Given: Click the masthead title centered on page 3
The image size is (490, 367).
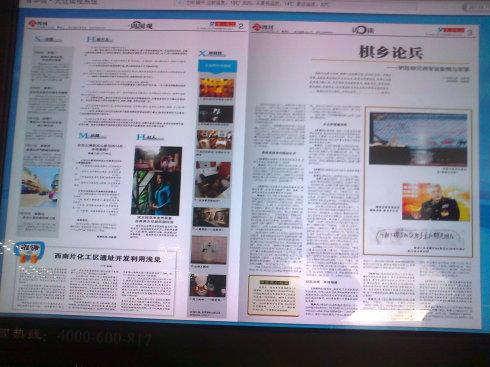Looking at the screenshot, I should [x=363, y=30].
